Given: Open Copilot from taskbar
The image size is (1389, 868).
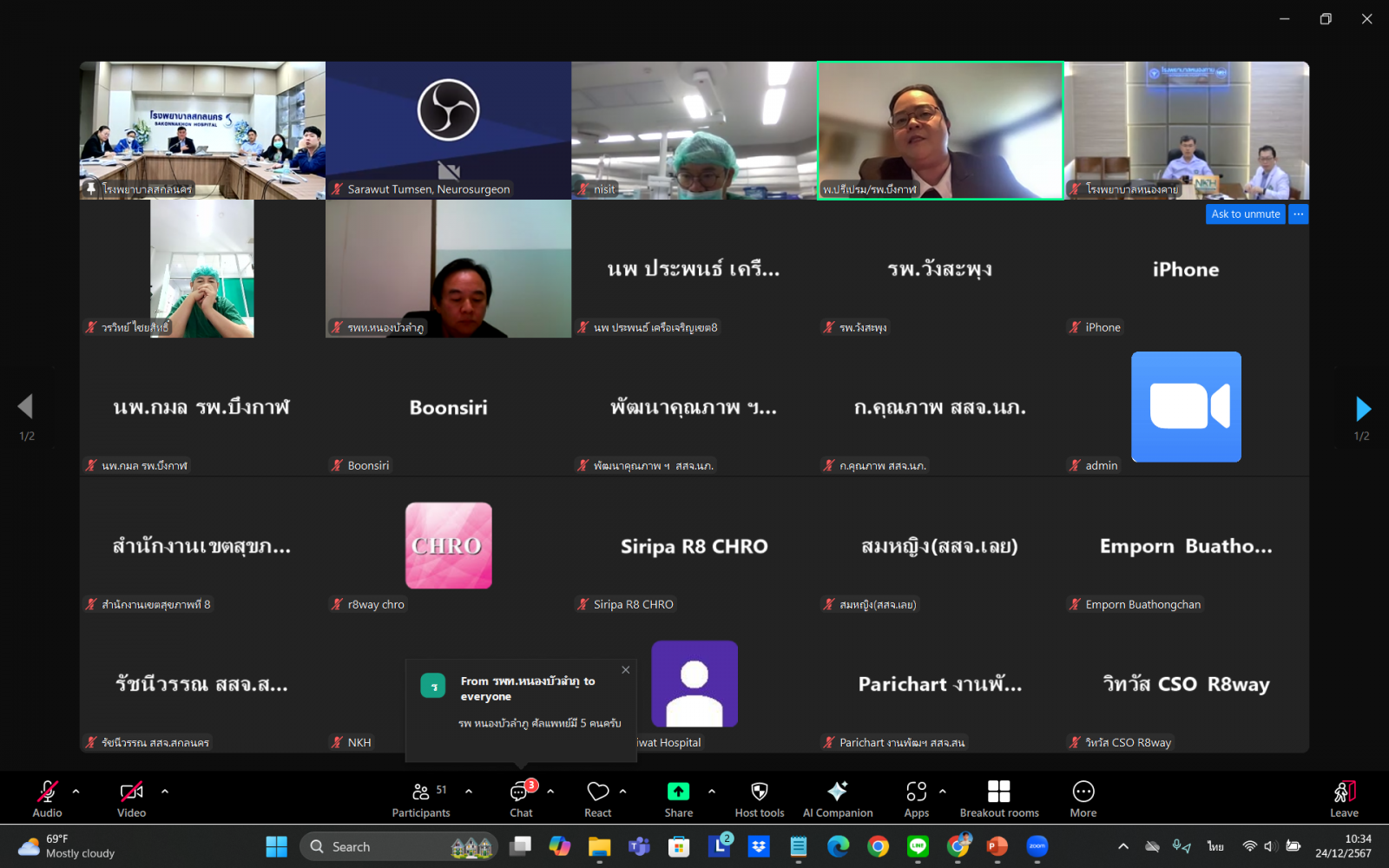Looking at the screenshot, I should 560,846.
